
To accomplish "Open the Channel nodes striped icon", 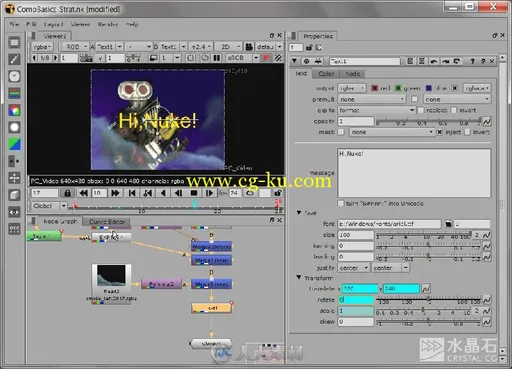I will pyautogui.click(x=14, y=93).
